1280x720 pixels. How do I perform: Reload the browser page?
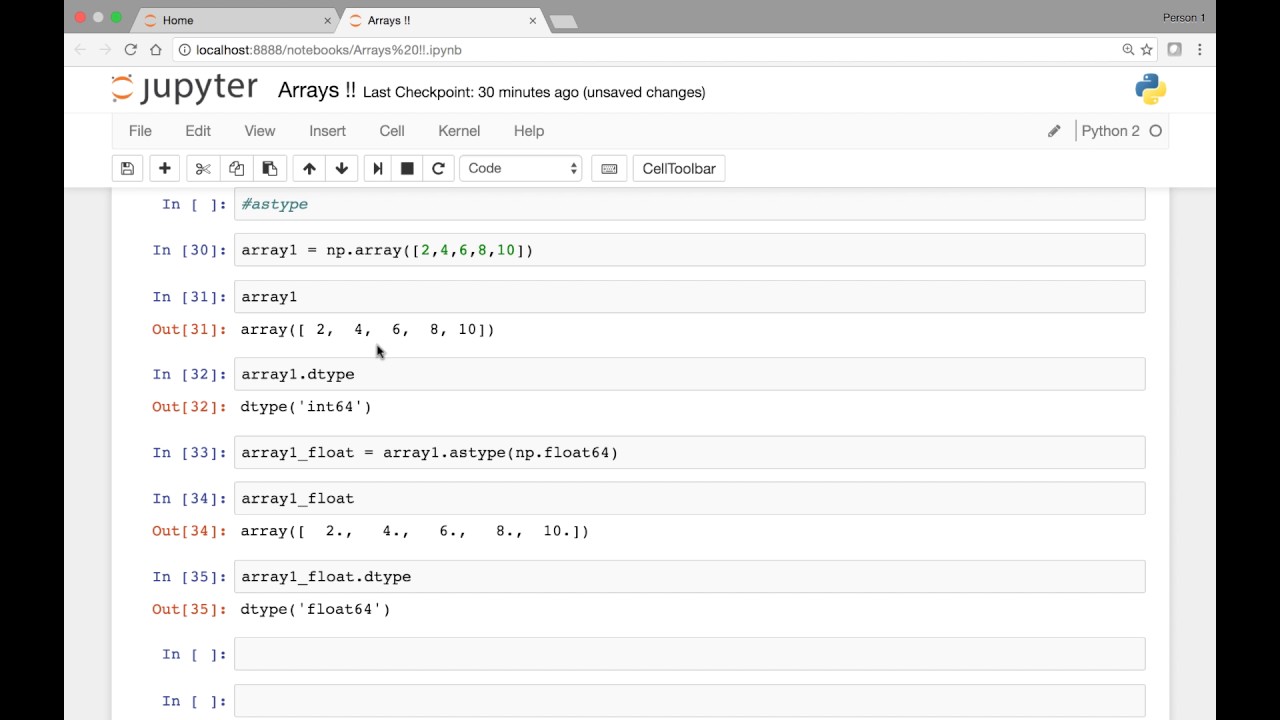[131, 49]
